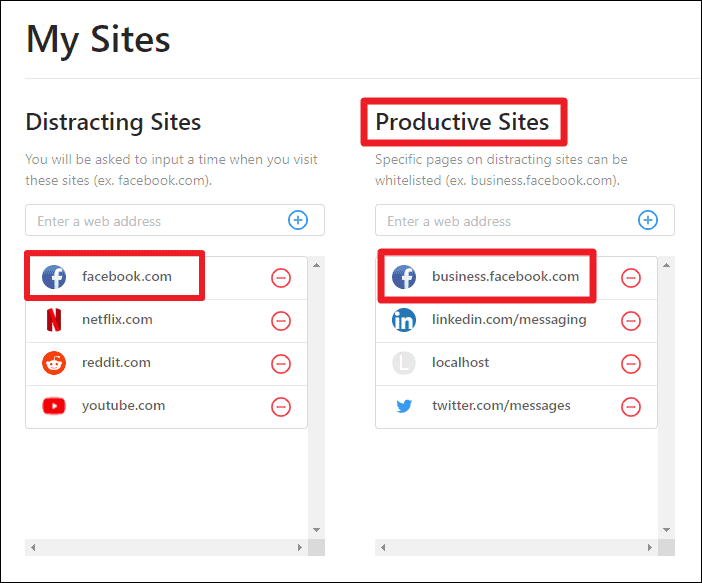
Task: Click down arrow of Distracting Sites vertical scrollbar
Action: coord(317,530)
